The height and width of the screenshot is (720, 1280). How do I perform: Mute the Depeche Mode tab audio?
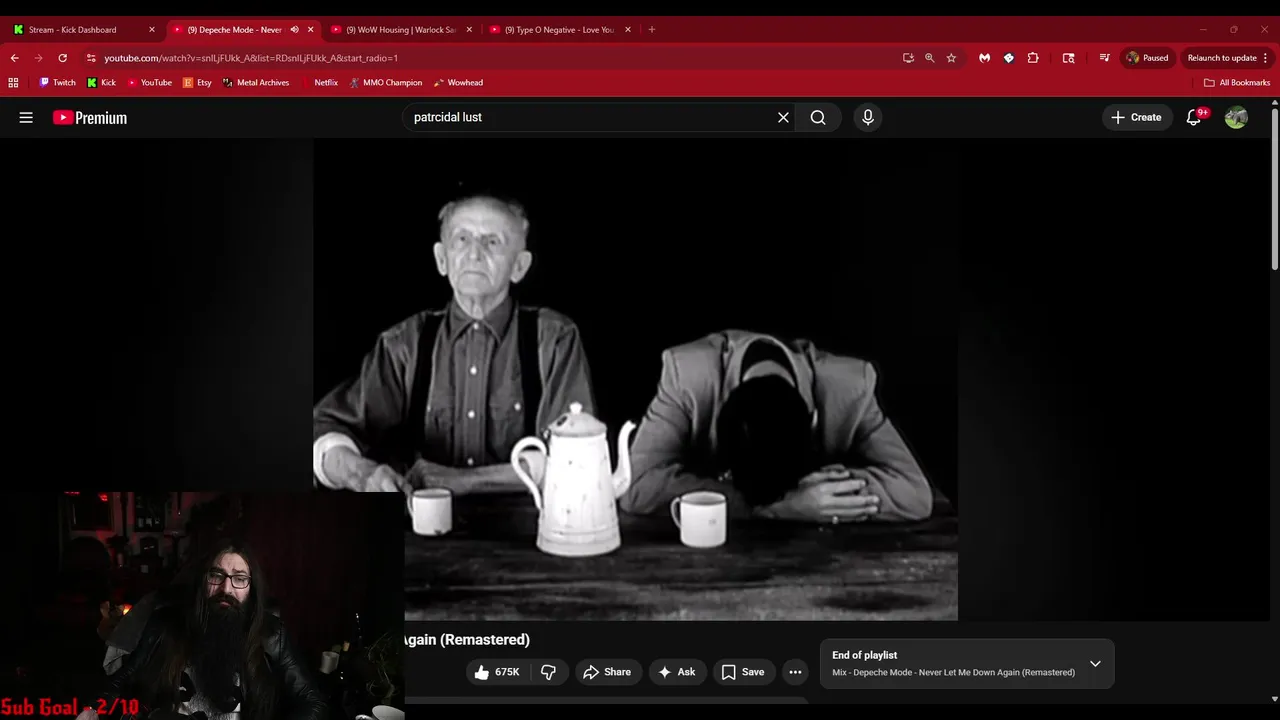click(294, 30)
